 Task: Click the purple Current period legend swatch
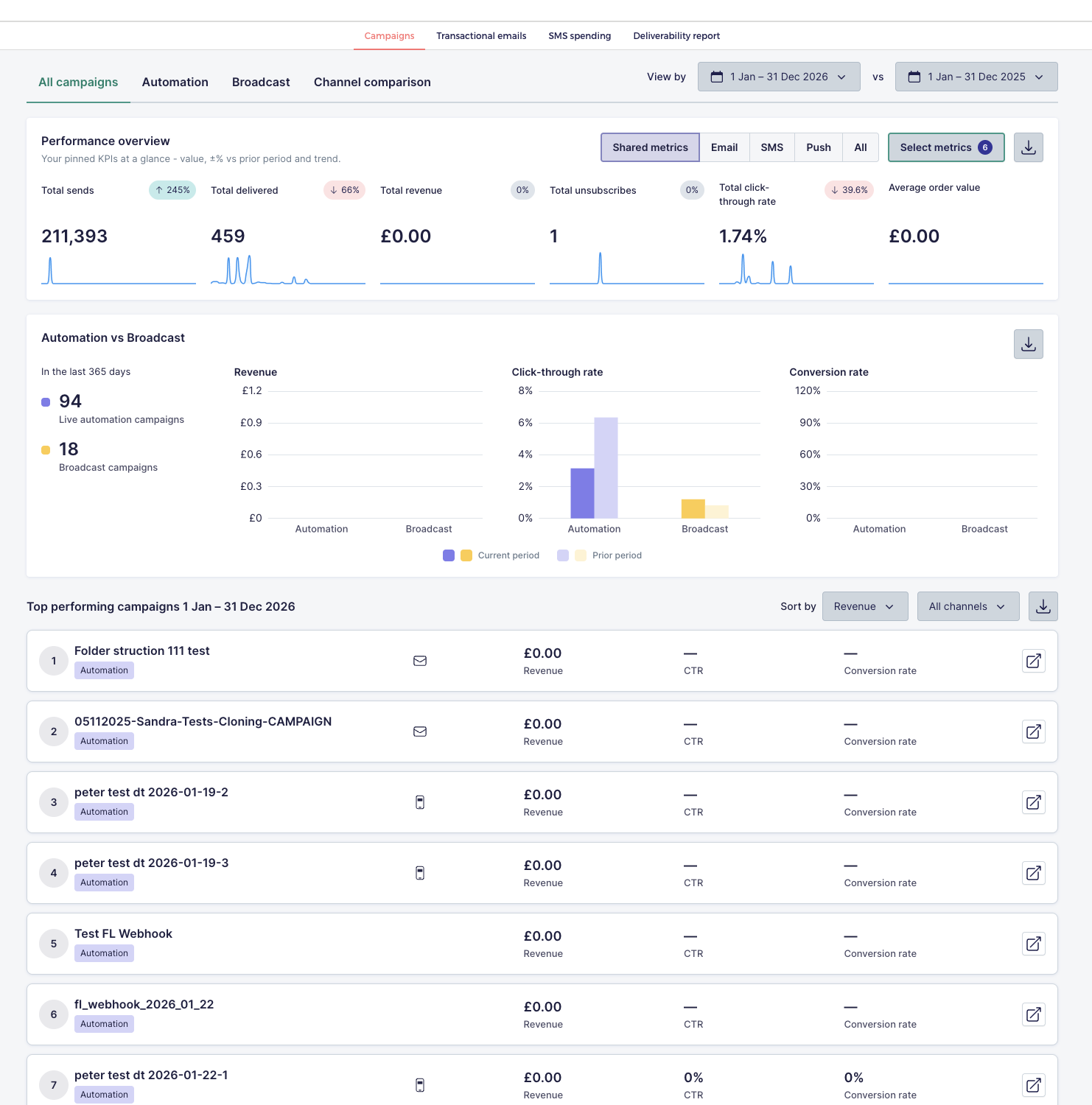[449, 555]
